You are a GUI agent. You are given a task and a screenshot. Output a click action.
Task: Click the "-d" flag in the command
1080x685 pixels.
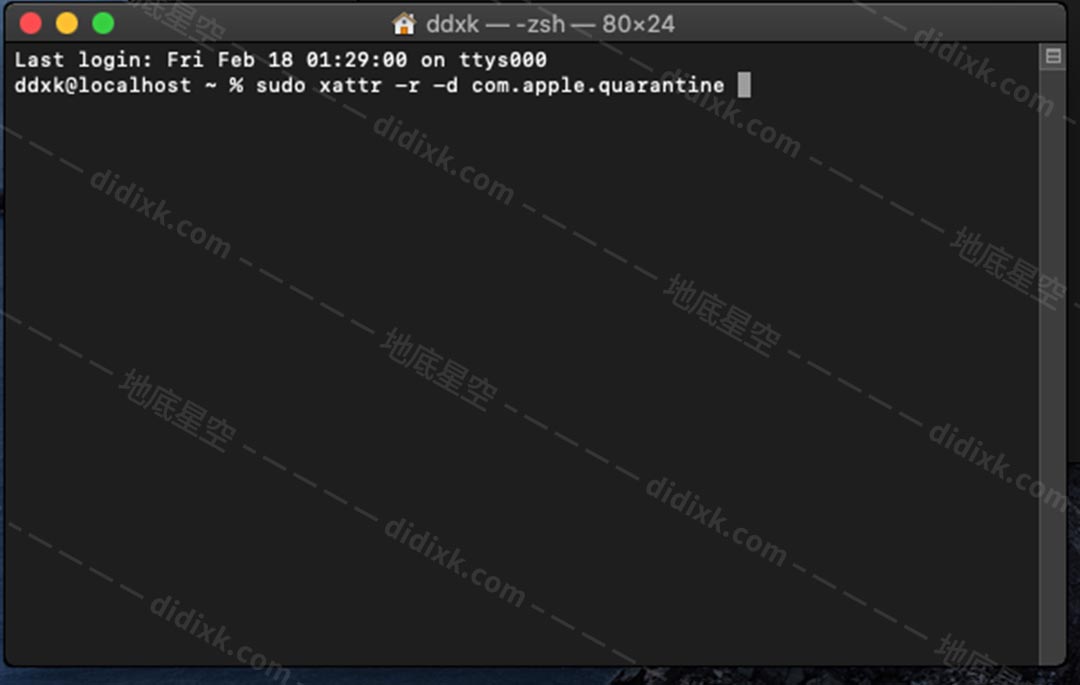[446, 85]
